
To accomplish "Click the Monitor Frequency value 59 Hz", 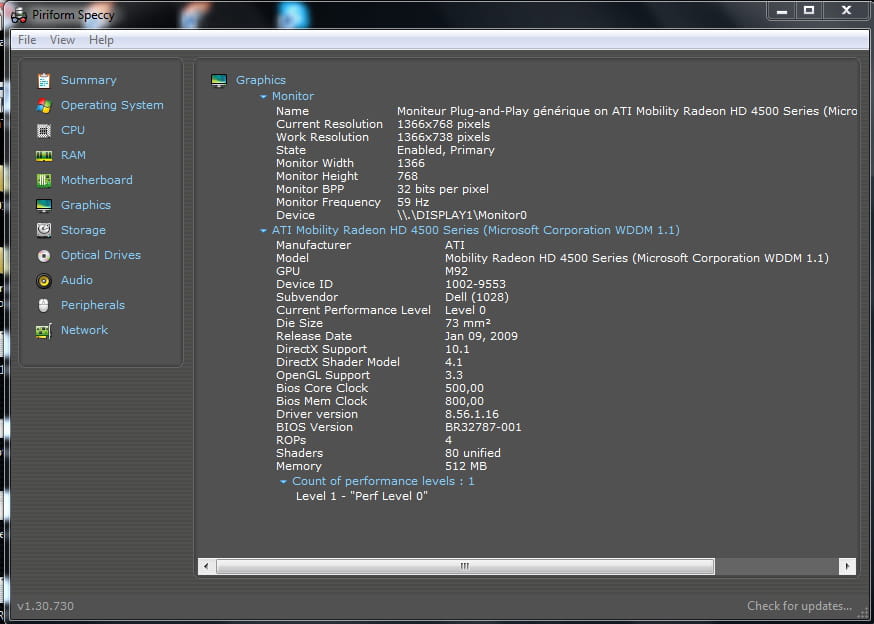I will tap(413, 202).
